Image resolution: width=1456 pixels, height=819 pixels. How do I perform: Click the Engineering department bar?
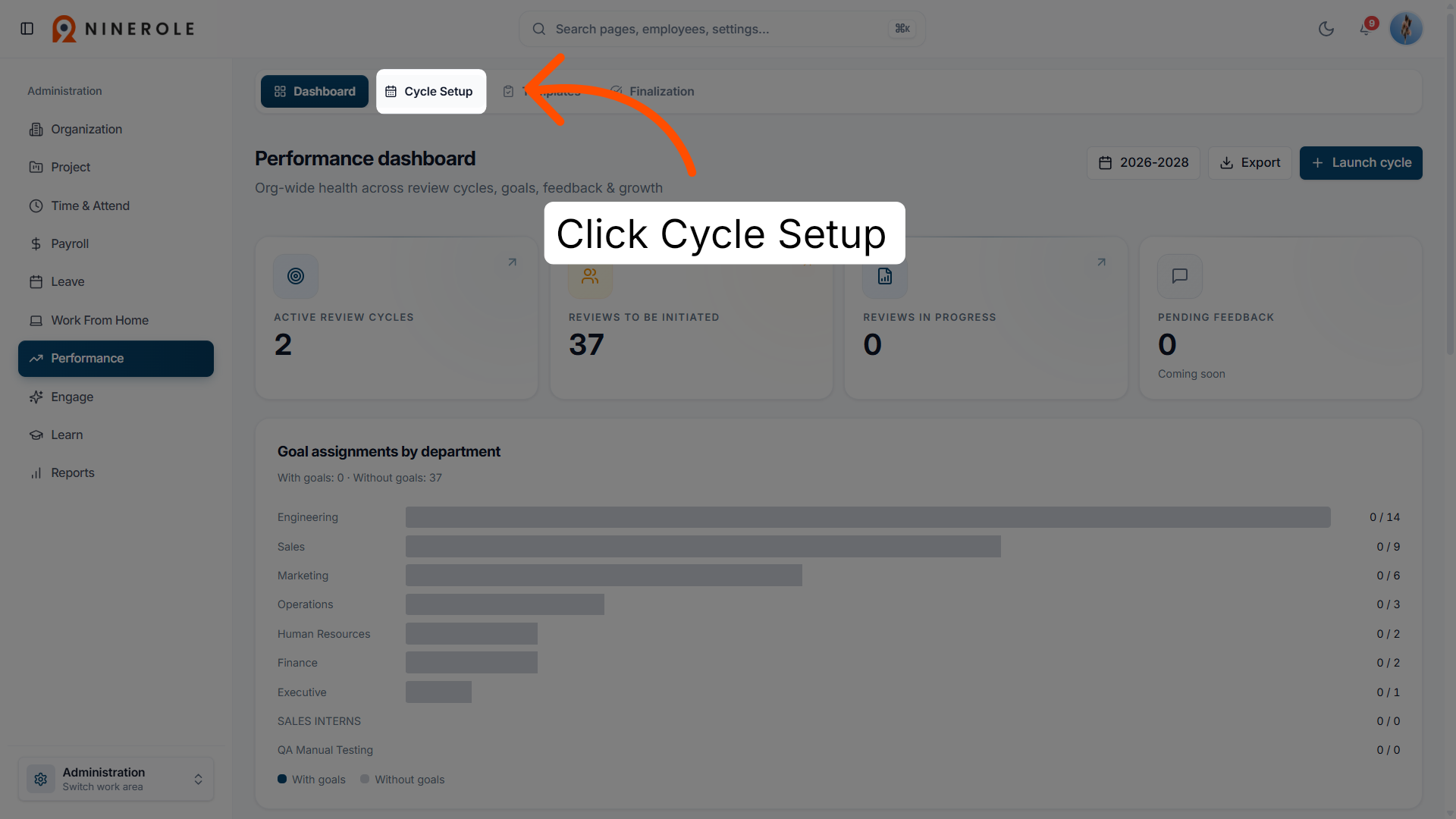868,517
